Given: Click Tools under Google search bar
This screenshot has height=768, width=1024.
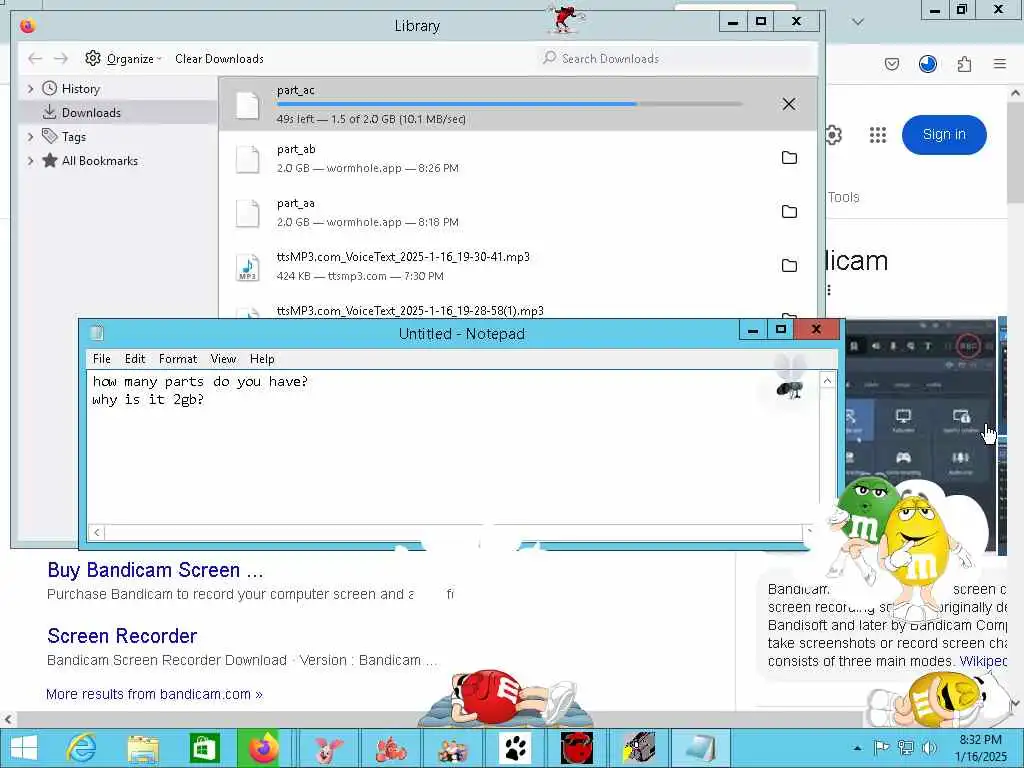Looking at the screenshot, I should tap(843, 197).
